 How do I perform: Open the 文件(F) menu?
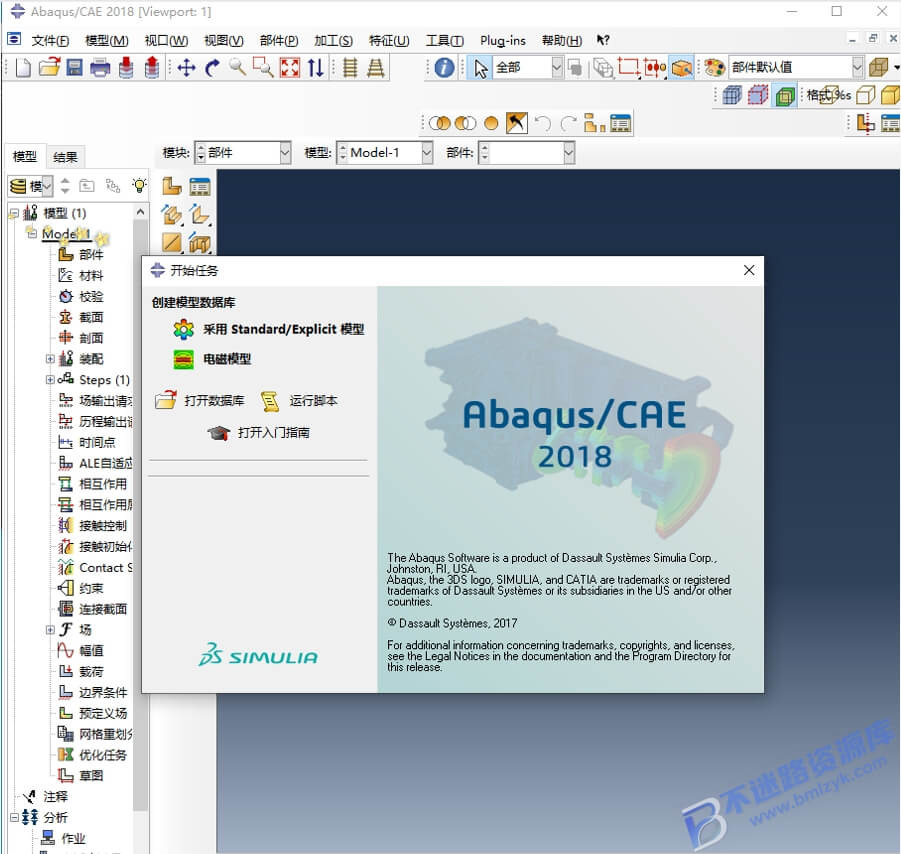(50, 40)
